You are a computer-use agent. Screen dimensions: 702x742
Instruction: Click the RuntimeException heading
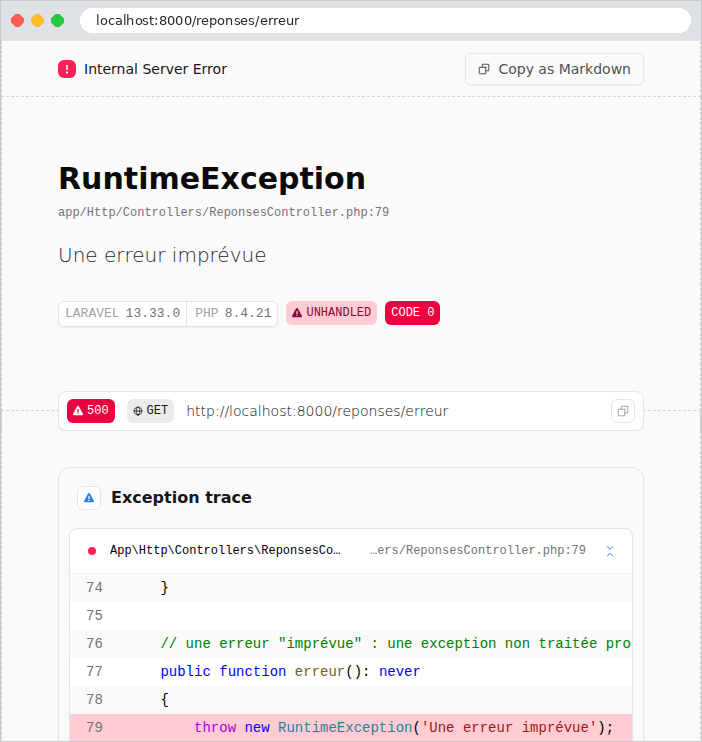point(212,179)
